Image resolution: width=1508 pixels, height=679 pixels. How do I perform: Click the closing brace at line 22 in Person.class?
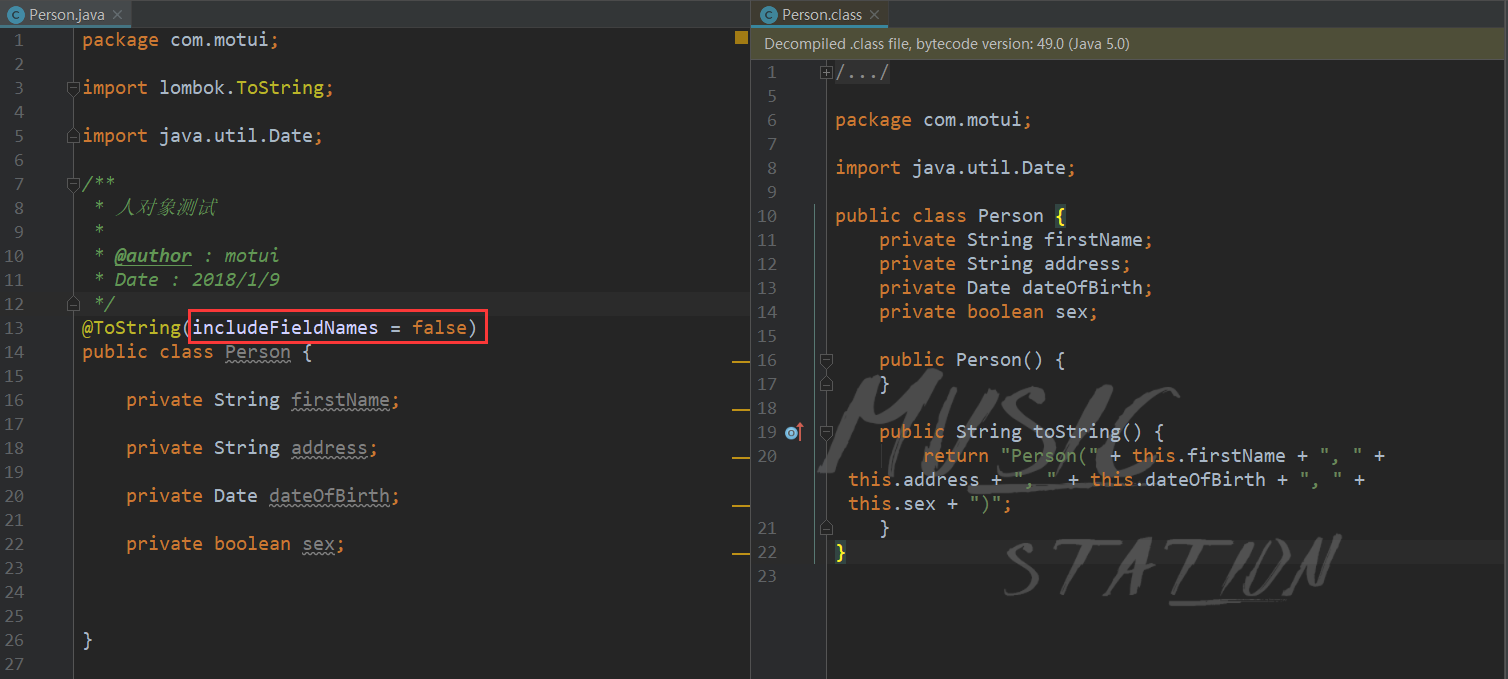841,552
